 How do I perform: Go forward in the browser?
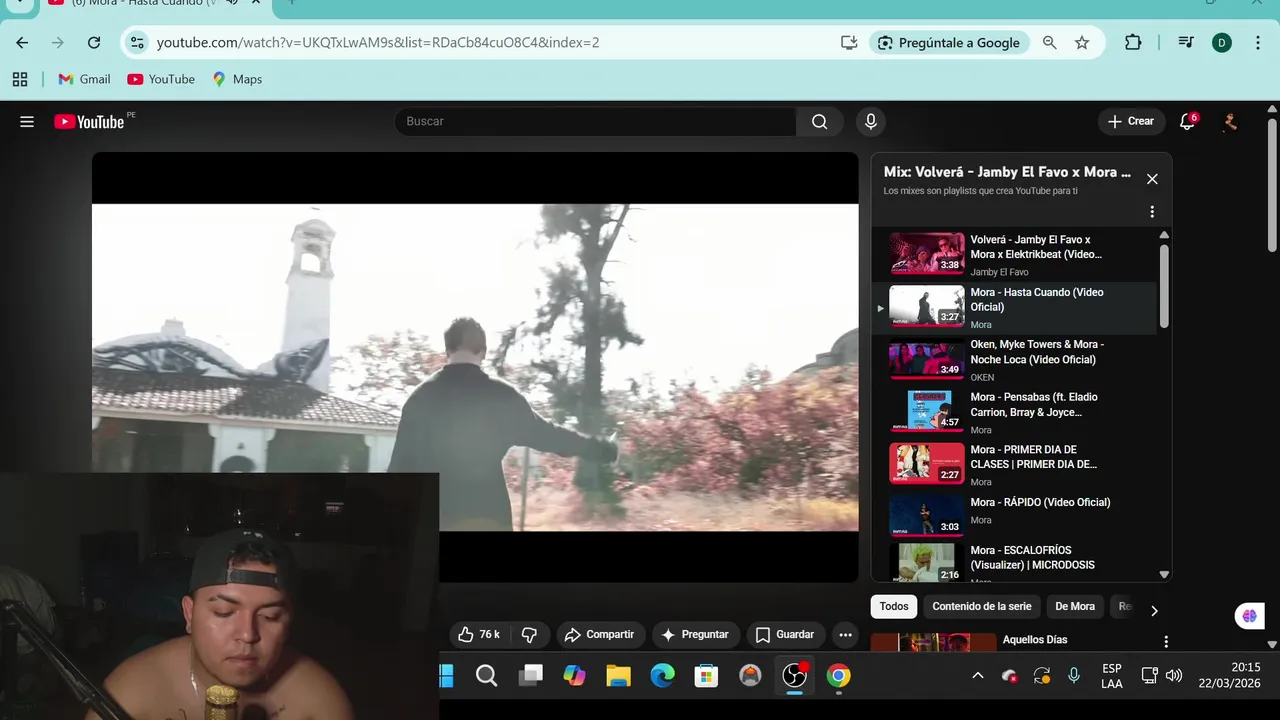point(58,42)
